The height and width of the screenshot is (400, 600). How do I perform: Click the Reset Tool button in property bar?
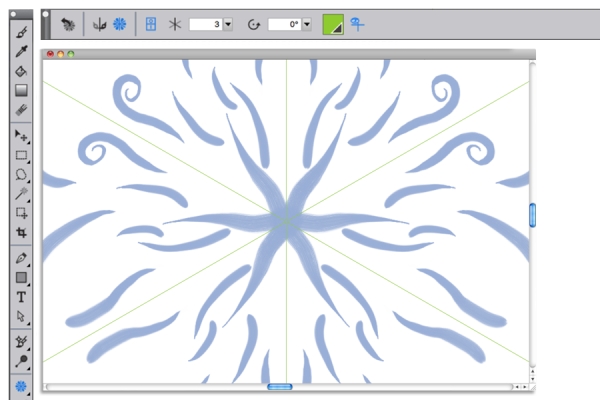[x=68, y=23]
